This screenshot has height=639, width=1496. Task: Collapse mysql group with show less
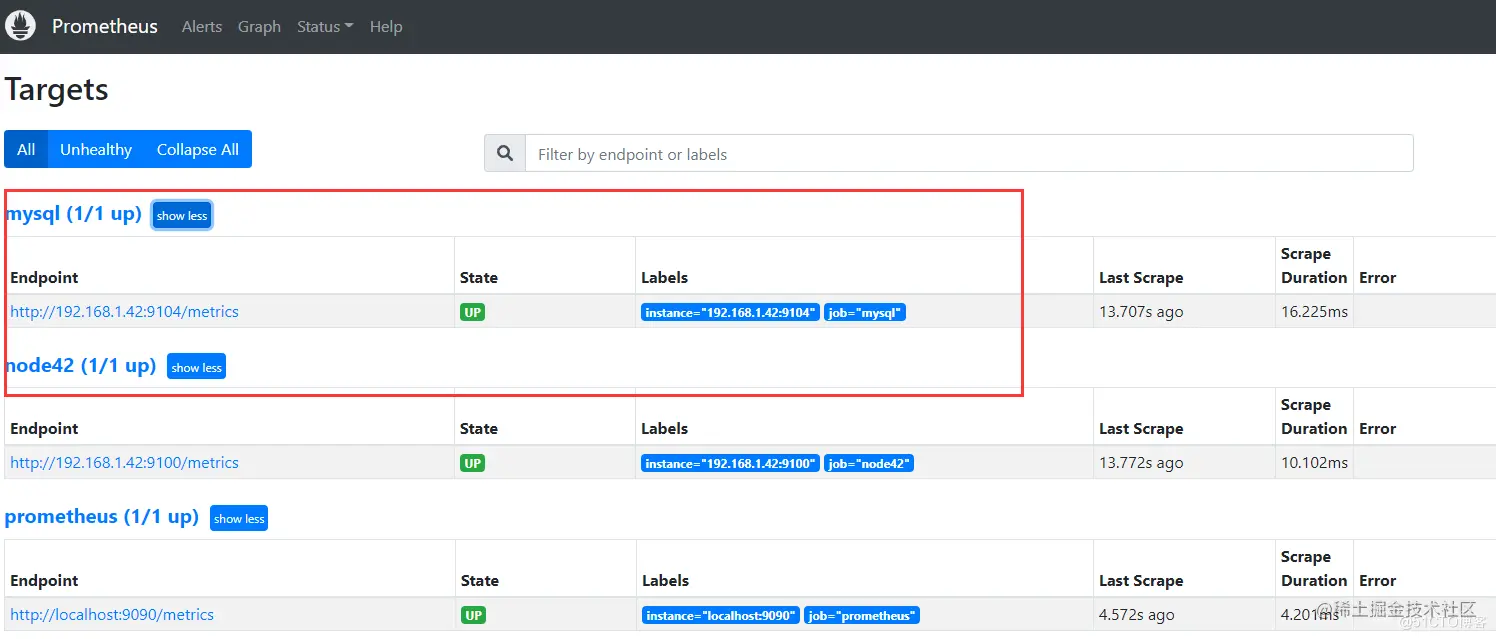[x=182, y=215]
